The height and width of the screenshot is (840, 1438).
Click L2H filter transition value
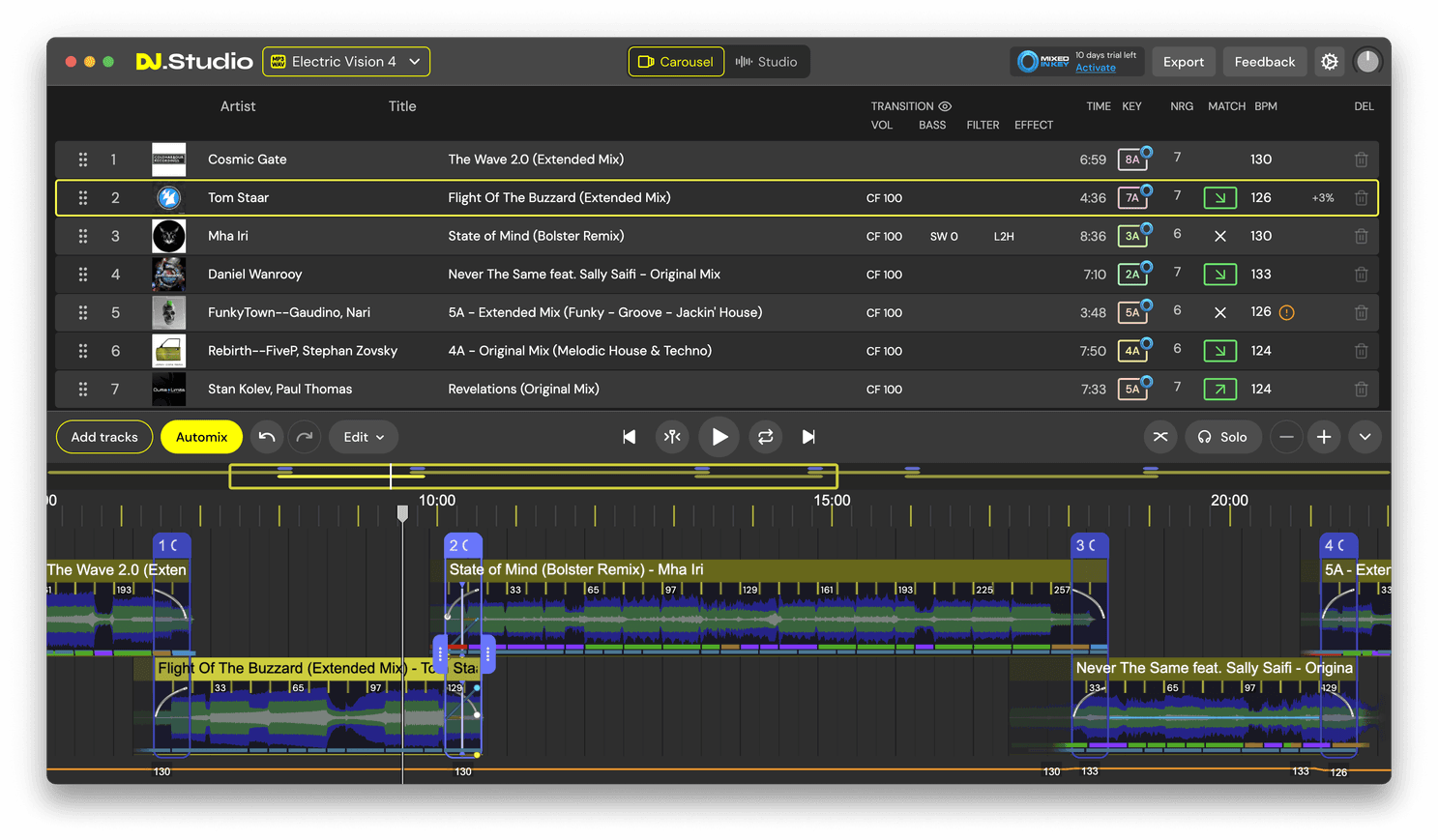1004,236
